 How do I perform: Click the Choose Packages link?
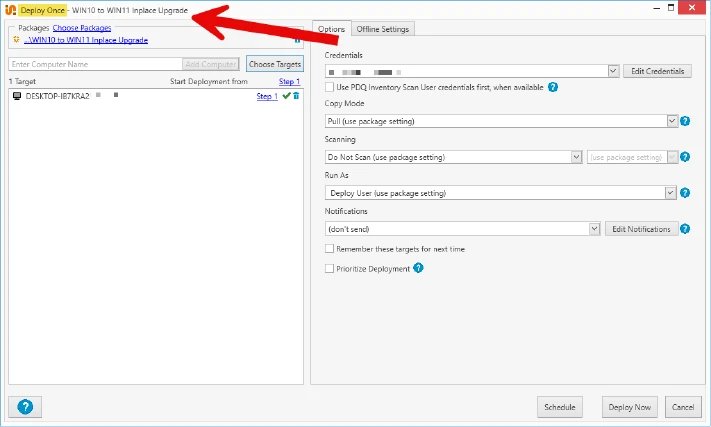pyautogui.click(x=82, y=28)
